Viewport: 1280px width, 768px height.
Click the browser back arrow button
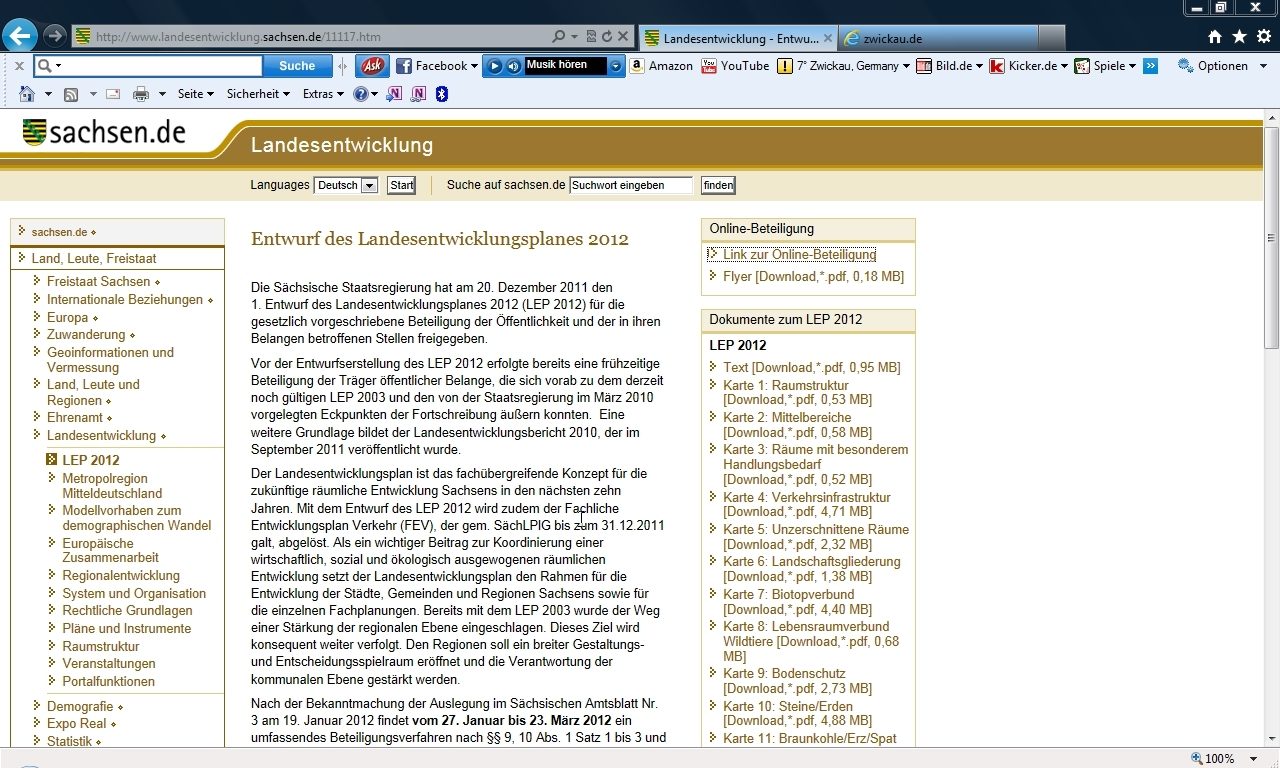[19, 36]
